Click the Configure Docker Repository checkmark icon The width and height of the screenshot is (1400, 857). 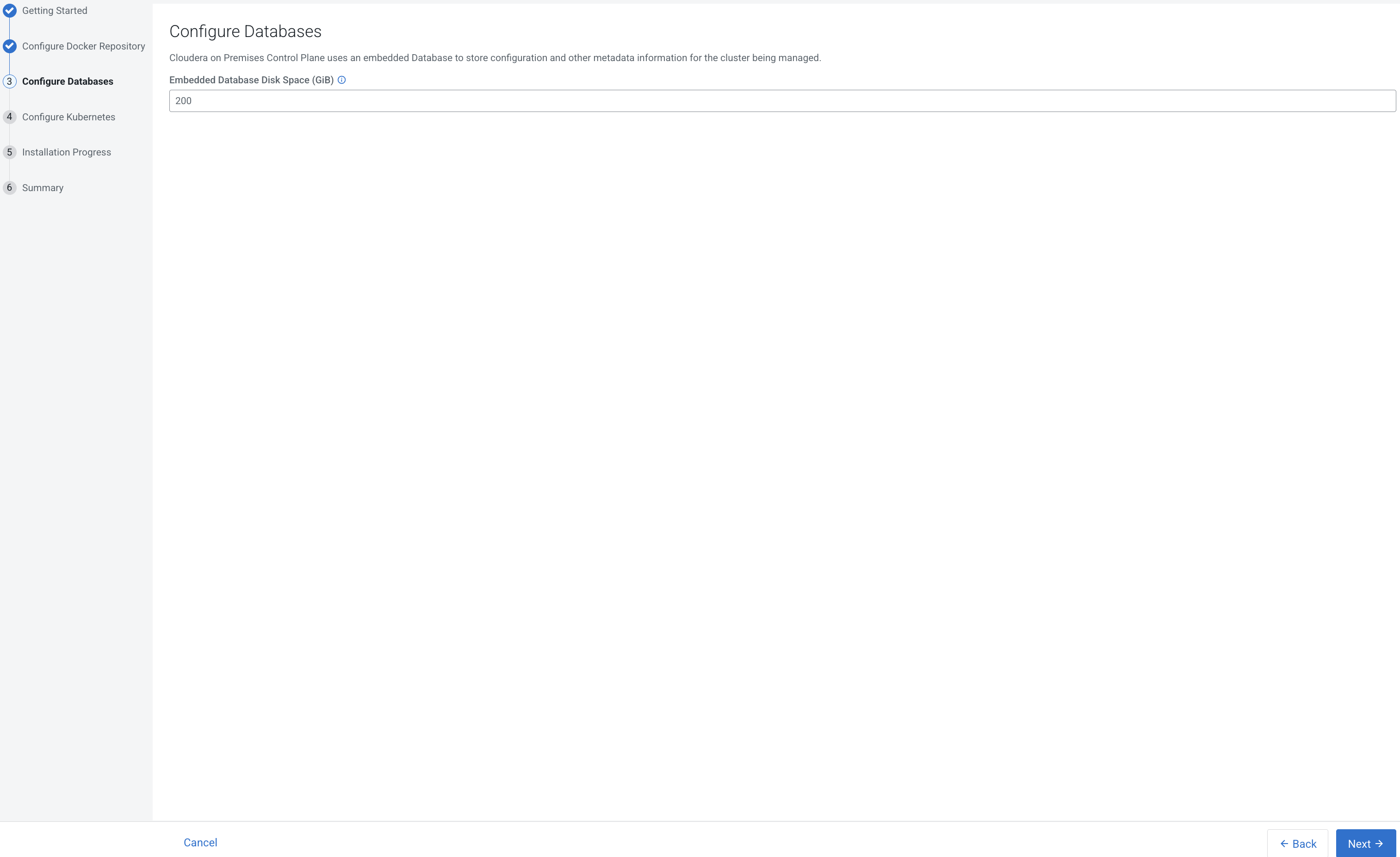tap(10, 46)
